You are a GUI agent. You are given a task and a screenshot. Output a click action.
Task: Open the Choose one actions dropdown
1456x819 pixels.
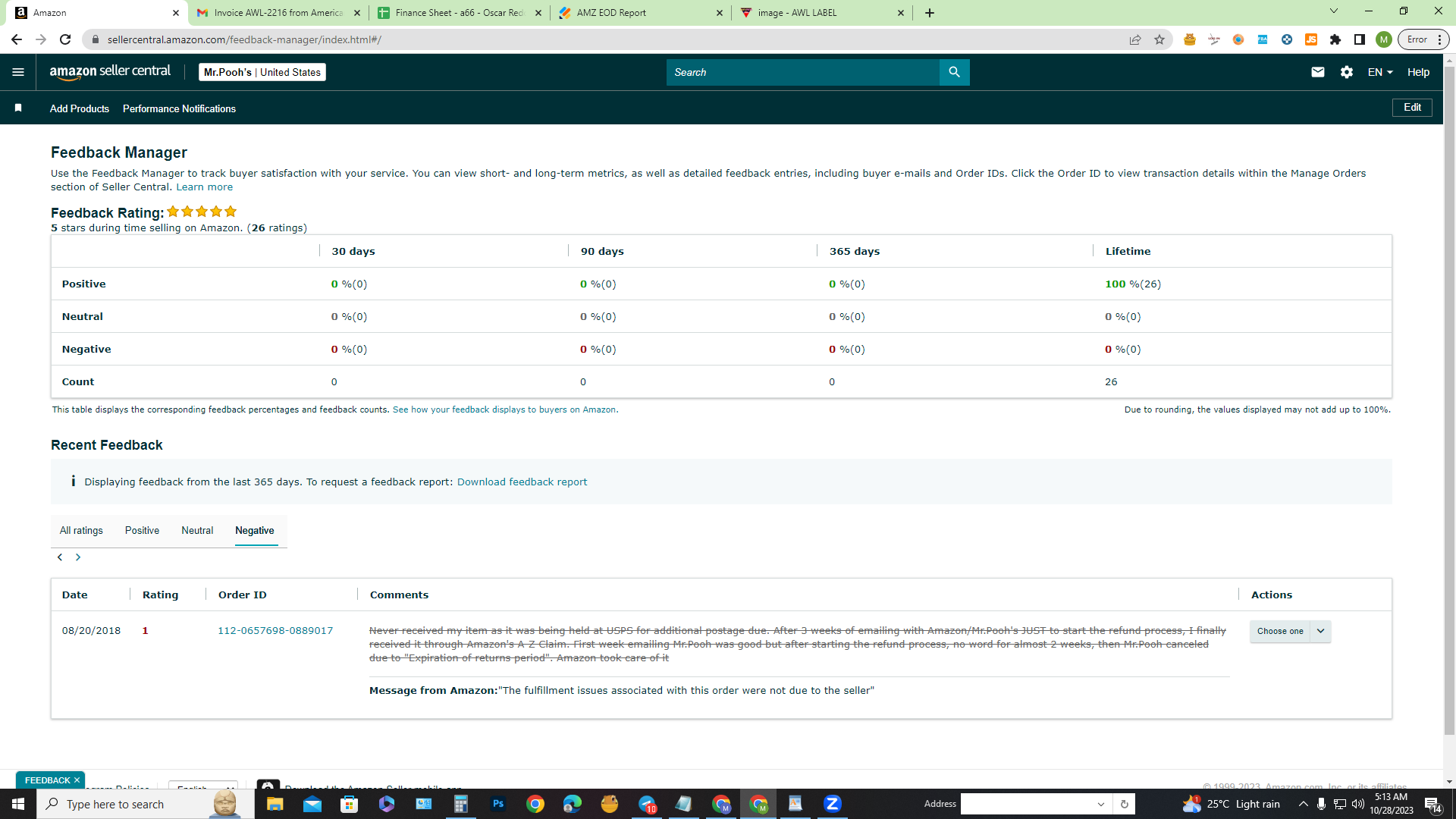pyautogui.click(x=1291, y=631)
